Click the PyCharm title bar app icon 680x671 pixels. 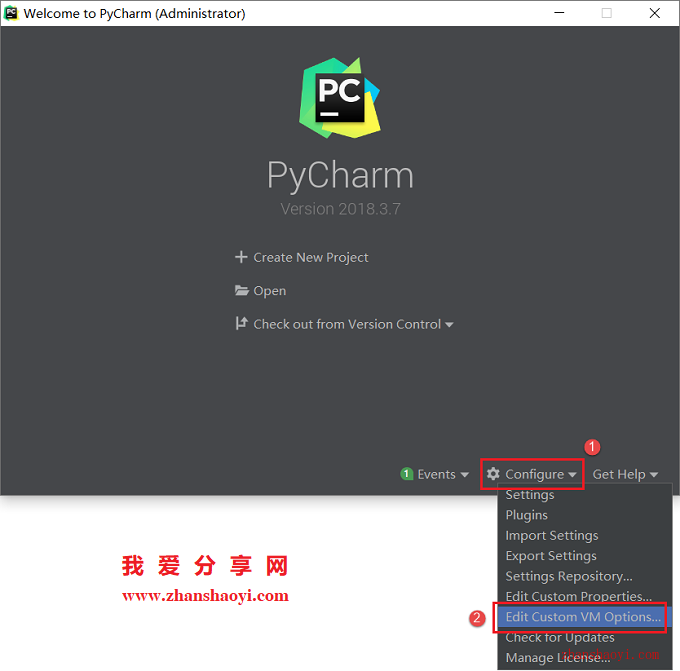11,13
